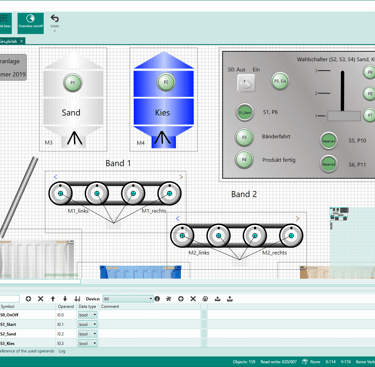Click Band 1 left direction arrow
The width and height of the screenshot is (375, 367).
[x=56, y=177]
